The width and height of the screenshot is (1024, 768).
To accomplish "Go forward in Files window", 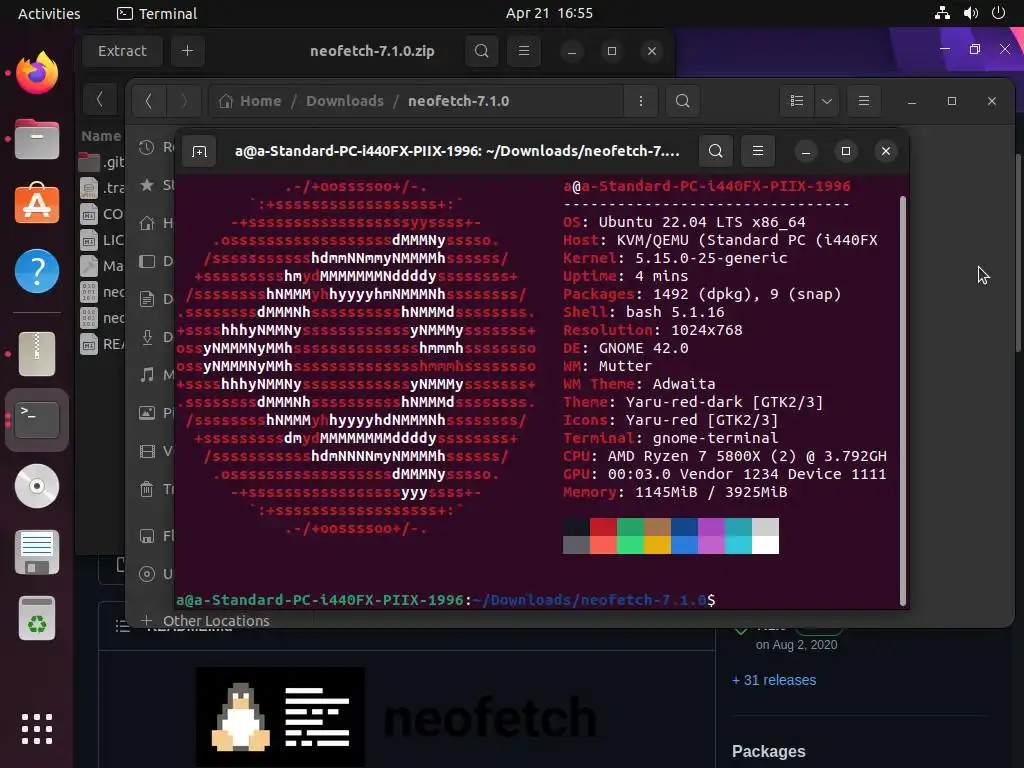I will [x=184, y=101].
